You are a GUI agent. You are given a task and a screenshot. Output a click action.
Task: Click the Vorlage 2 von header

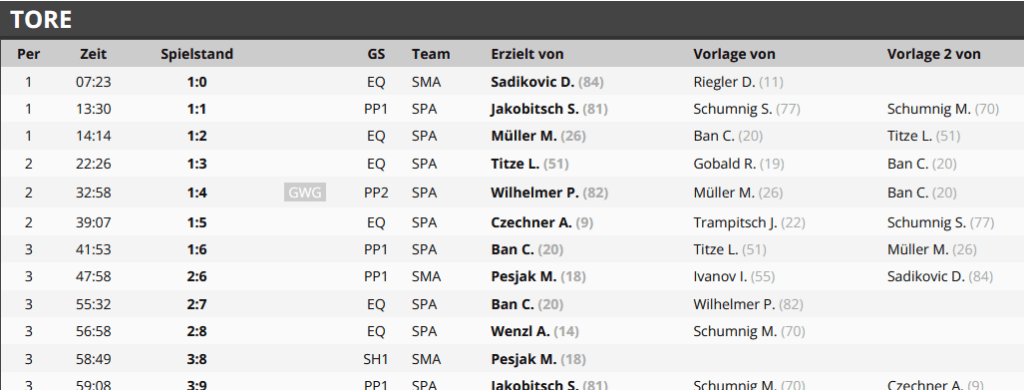[x=934, y=54]
